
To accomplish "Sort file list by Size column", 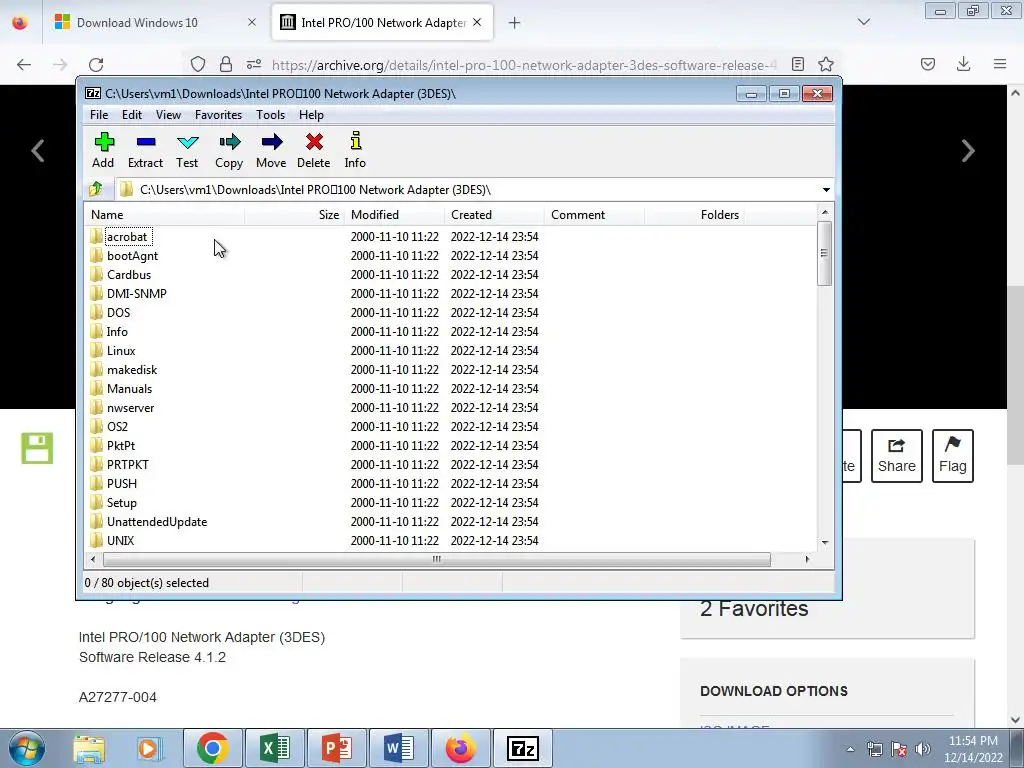I will pos(295,215).
